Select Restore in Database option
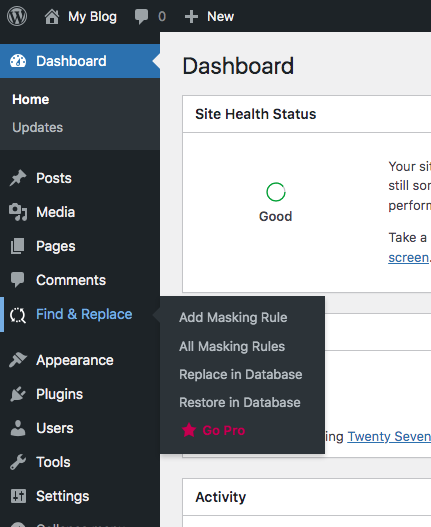 click(240, 402)
